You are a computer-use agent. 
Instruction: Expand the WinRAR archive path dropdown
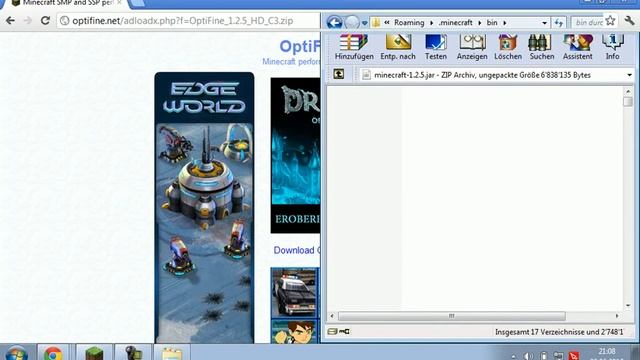coord(629,75)
